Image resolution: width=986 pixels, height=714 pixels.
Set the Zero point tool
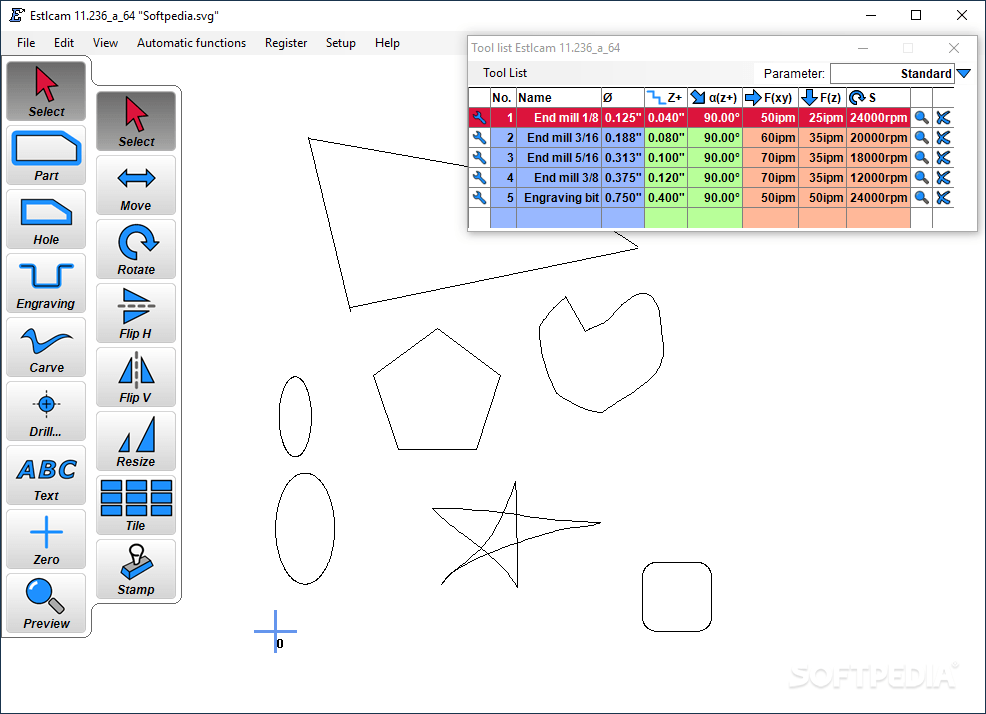pos(45,539)
